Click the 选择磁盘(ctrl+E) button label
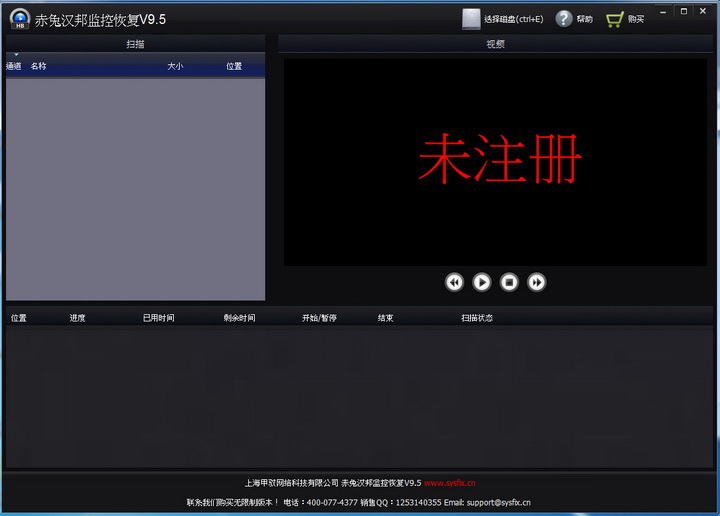The width and height of the screenshot is (720, 516). [x=513, y=19]
